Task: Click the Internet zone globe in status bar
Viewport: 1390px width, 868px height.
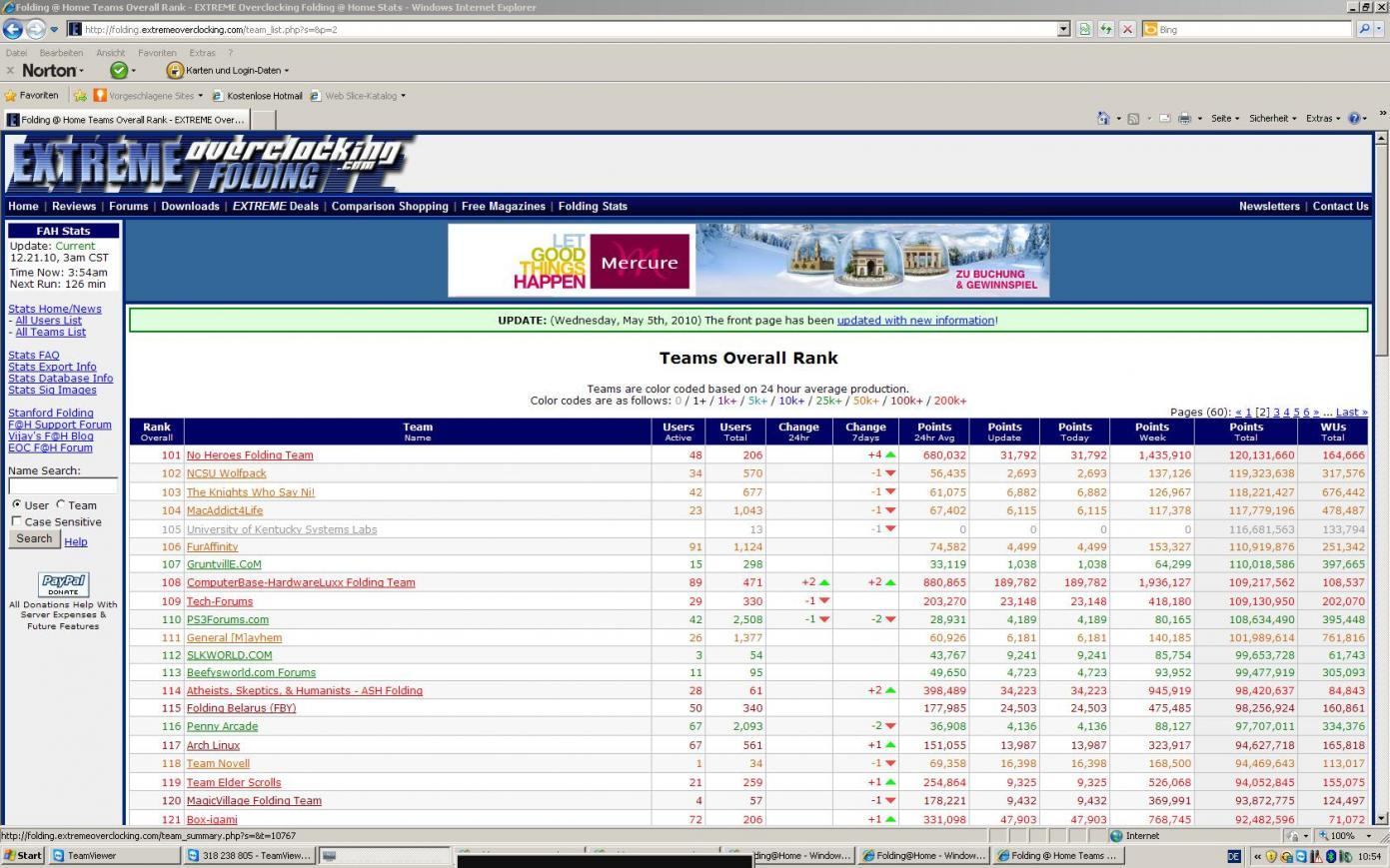Action: [1117, 836]
